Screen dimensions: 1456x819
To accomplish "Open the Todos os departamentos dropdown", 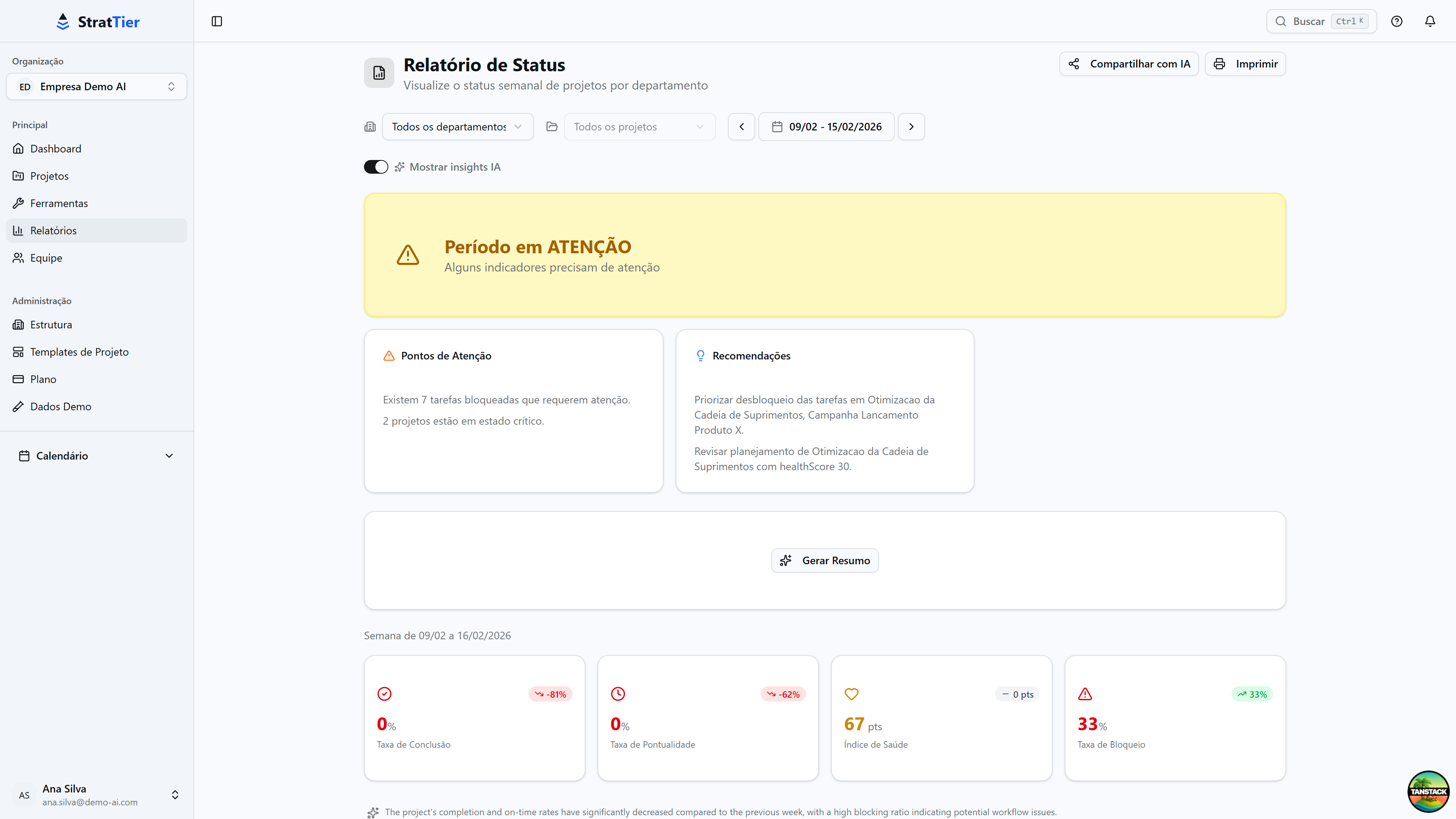I will tap(457, 127).
